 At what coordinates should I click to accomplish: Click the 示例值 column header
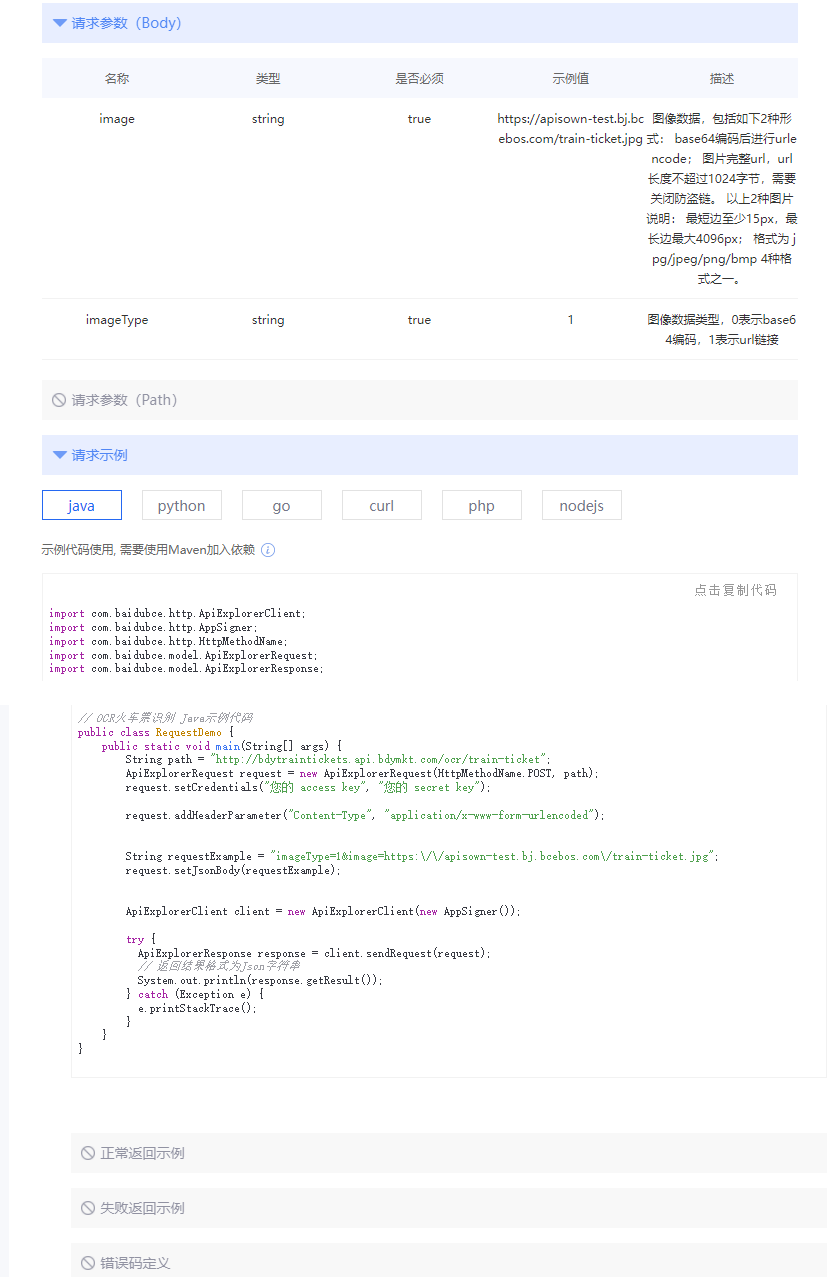click(570, 78)
